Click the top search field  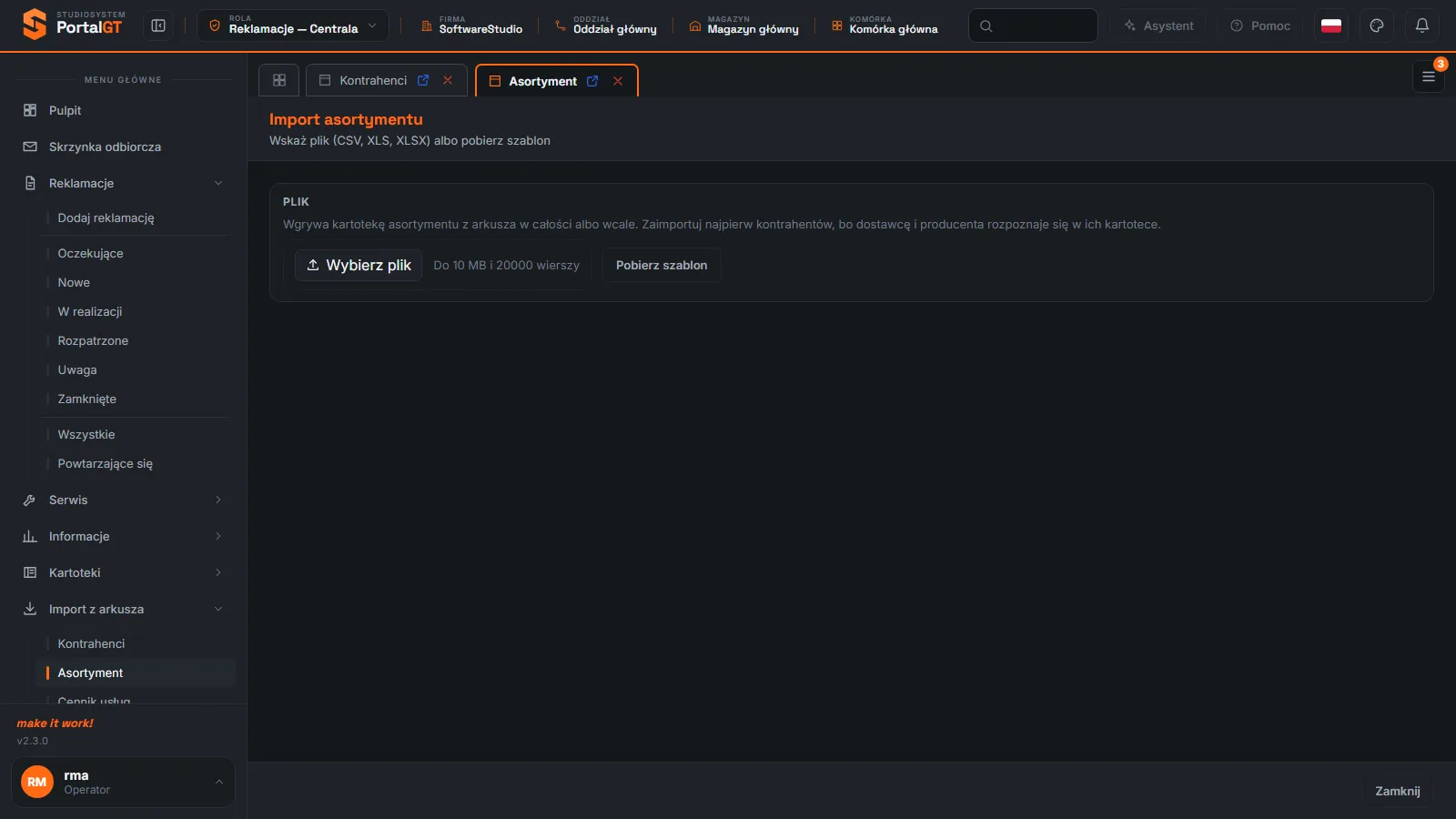[x=1033, y=25]
